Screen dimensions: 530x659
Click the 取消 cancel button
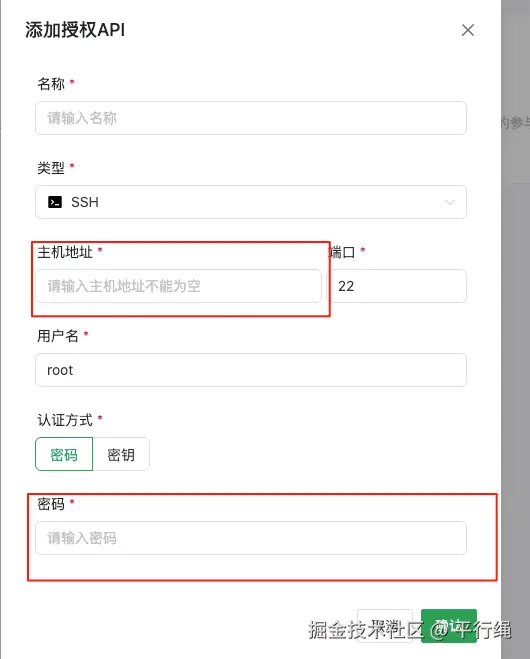[385, 626]
